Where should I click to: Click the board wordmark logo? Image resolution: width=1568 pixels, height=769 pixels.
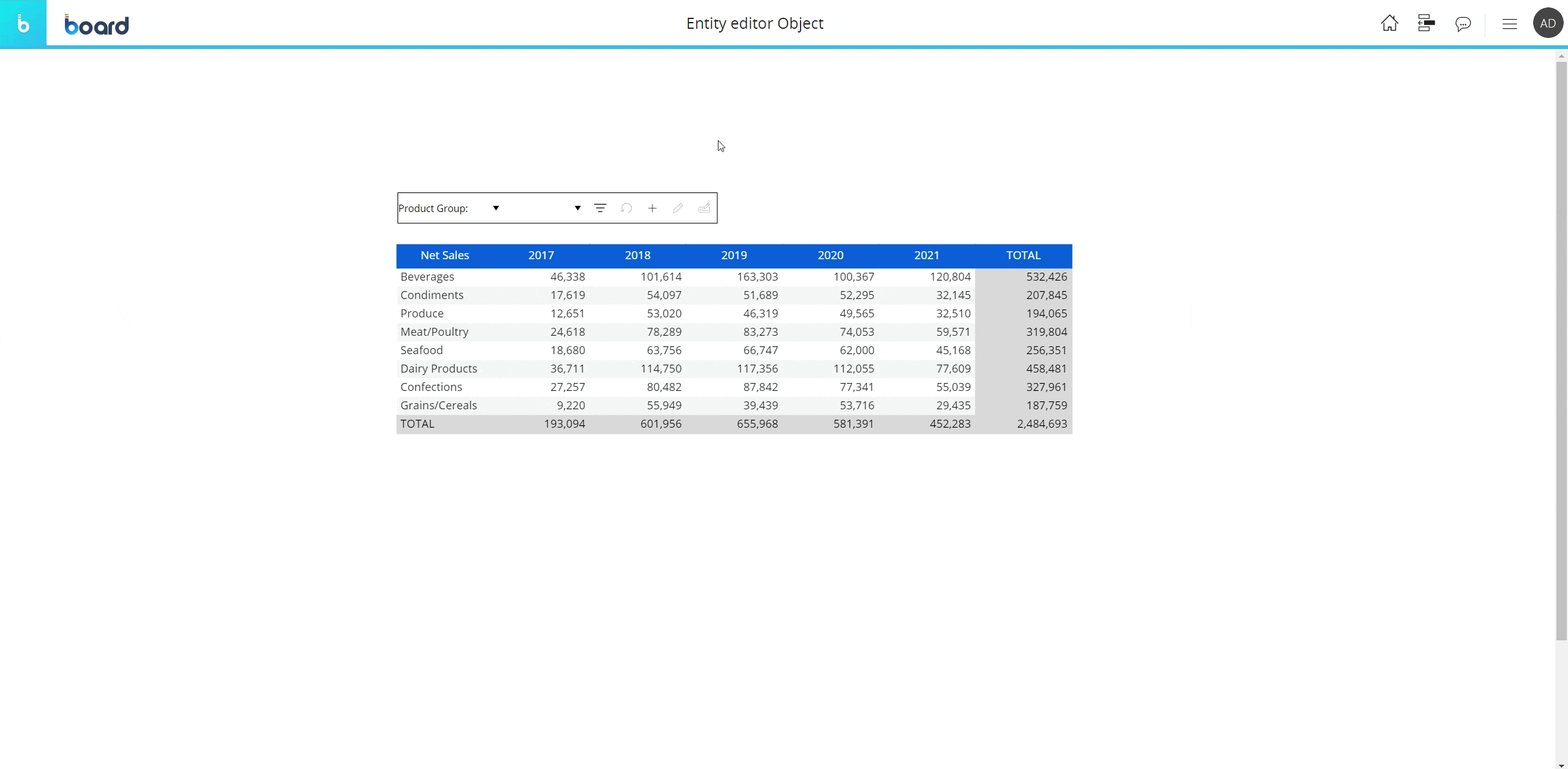pyautogui.click(x=97, y=25)
